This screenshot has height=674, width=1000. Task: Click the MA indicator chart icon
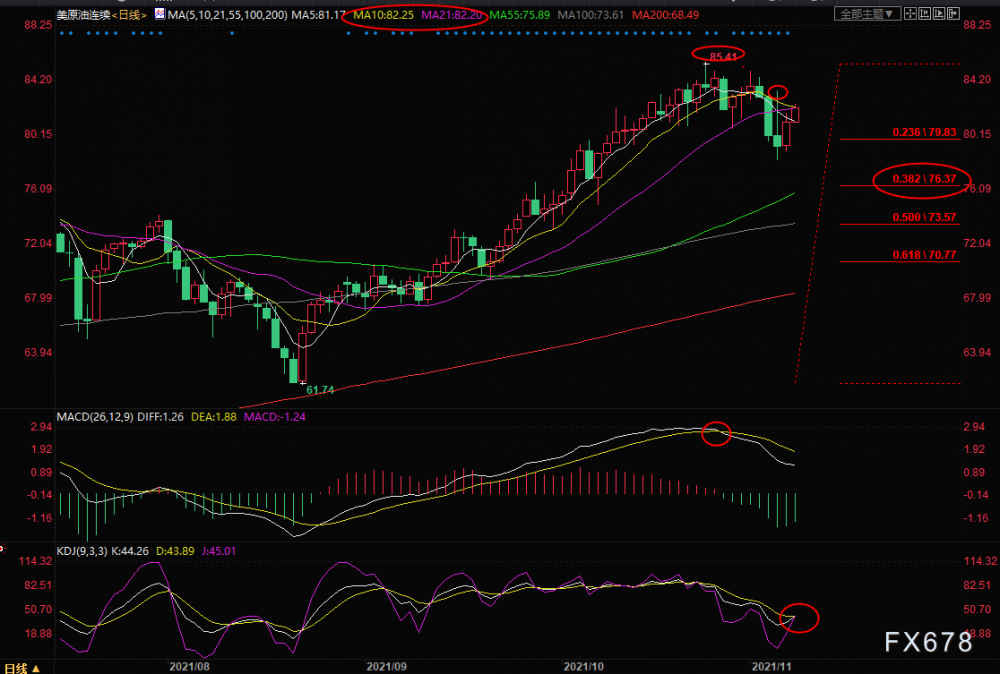[159, 13]
